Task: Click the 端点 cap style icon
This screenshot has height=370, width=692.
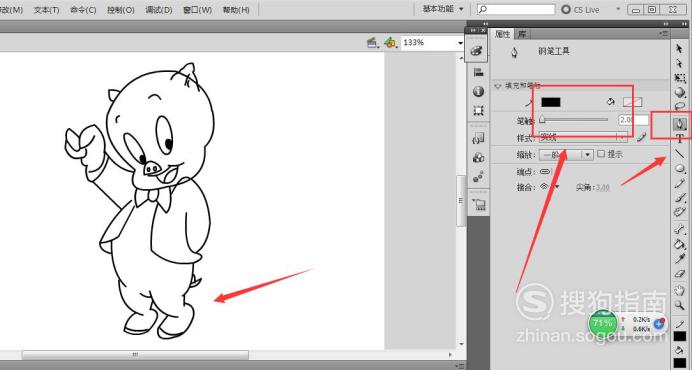Action: [545, 171]
